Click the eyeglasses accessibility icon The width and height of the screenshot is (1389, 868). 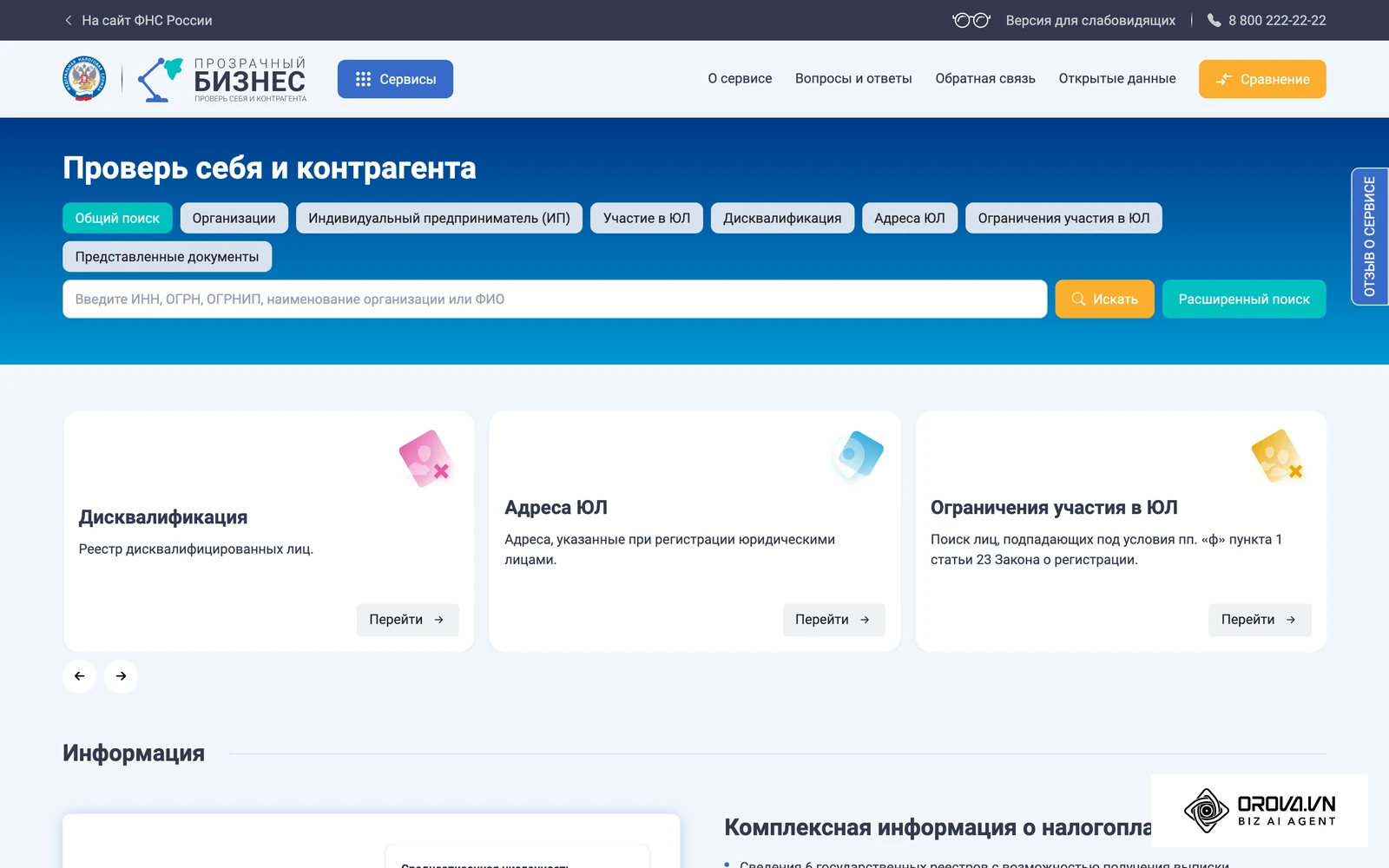971,20
